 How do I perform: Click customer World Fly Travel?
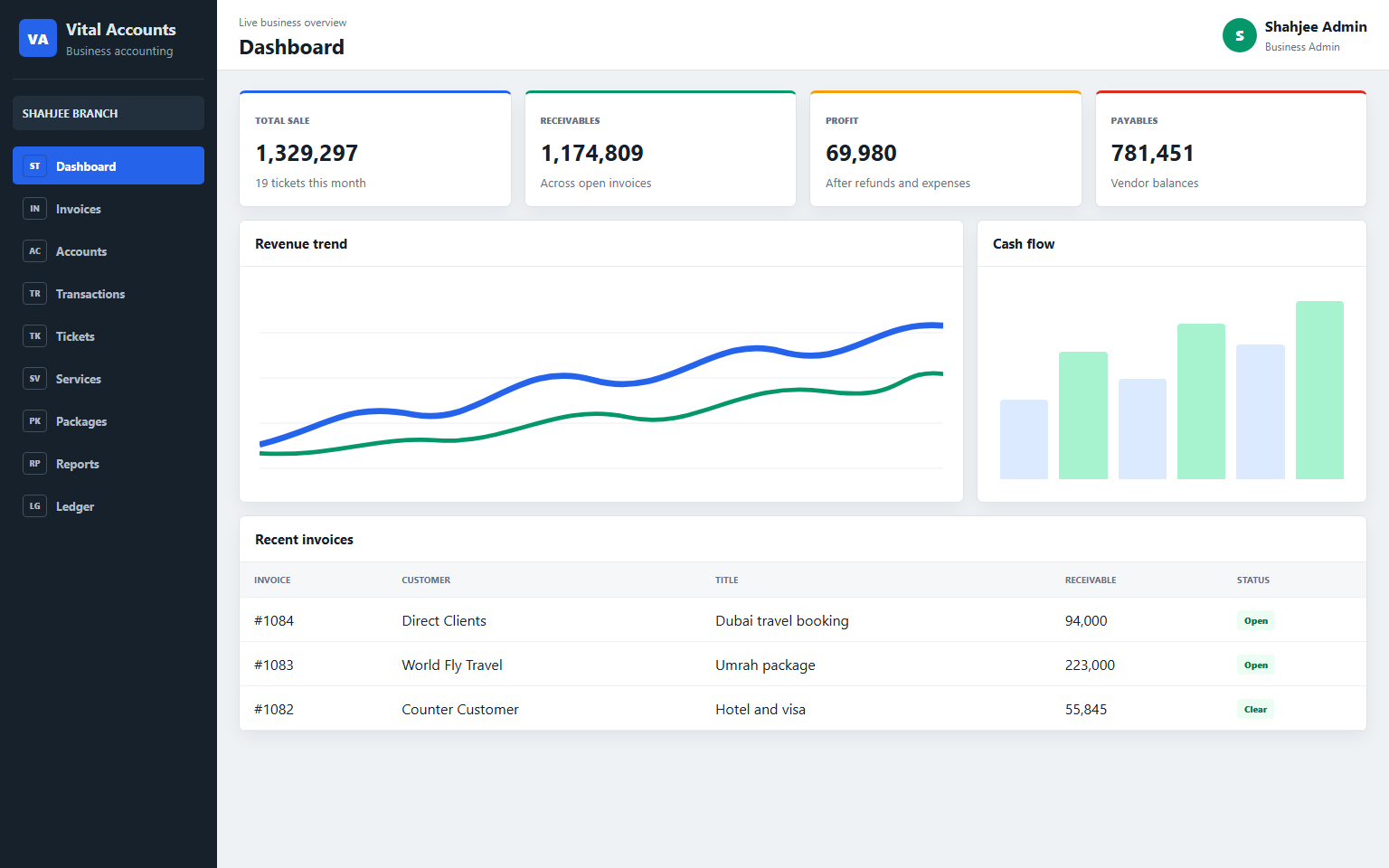452,665
